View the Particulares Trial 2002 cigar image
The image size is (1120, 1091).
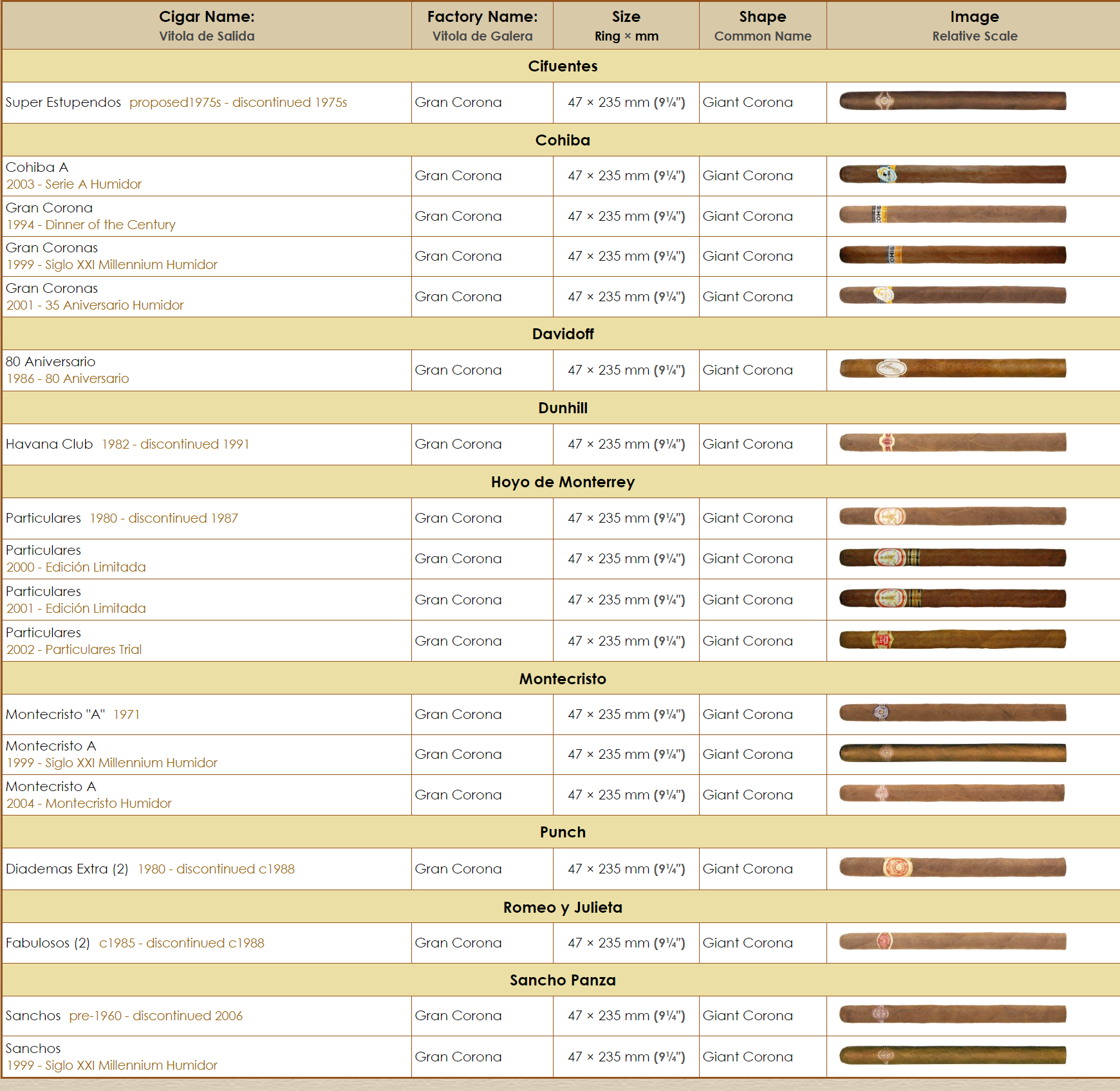click(x=953, y=640)
